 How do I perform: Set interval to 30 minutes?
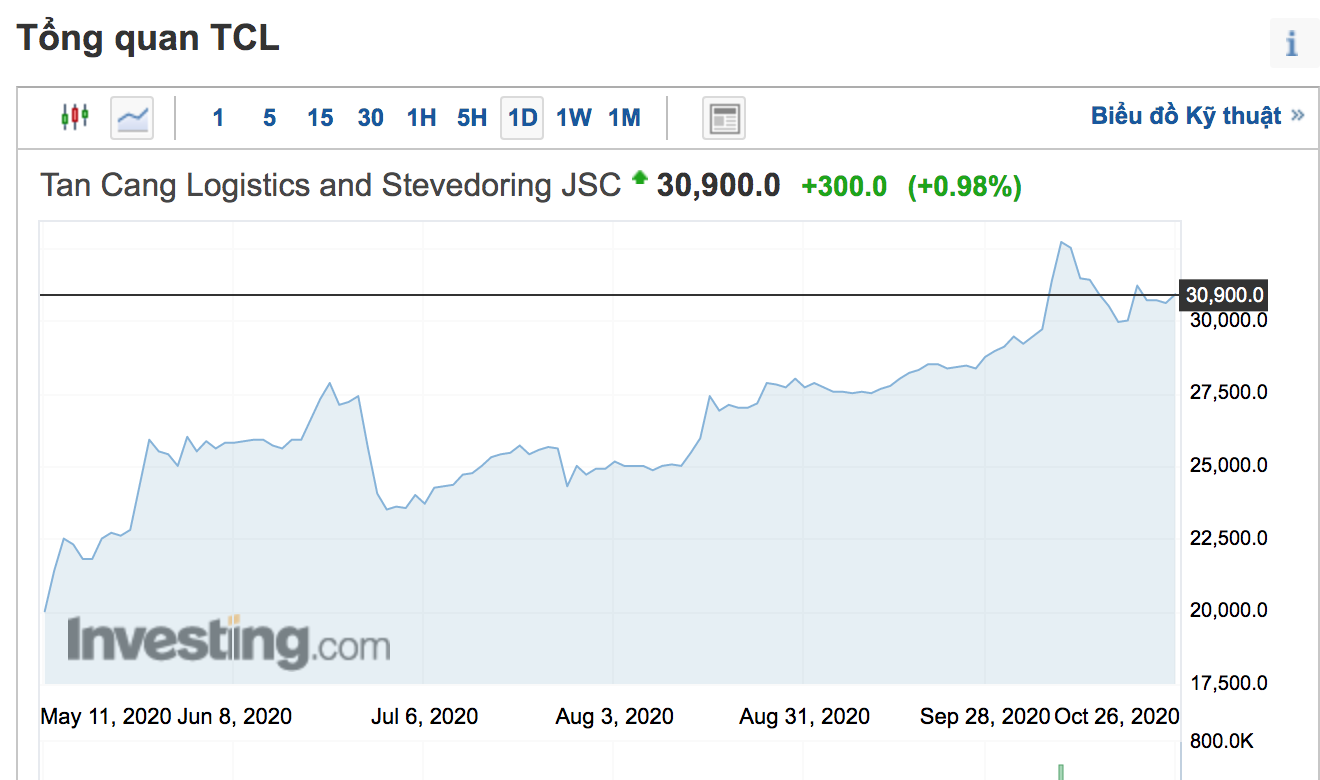pos(371,118)
